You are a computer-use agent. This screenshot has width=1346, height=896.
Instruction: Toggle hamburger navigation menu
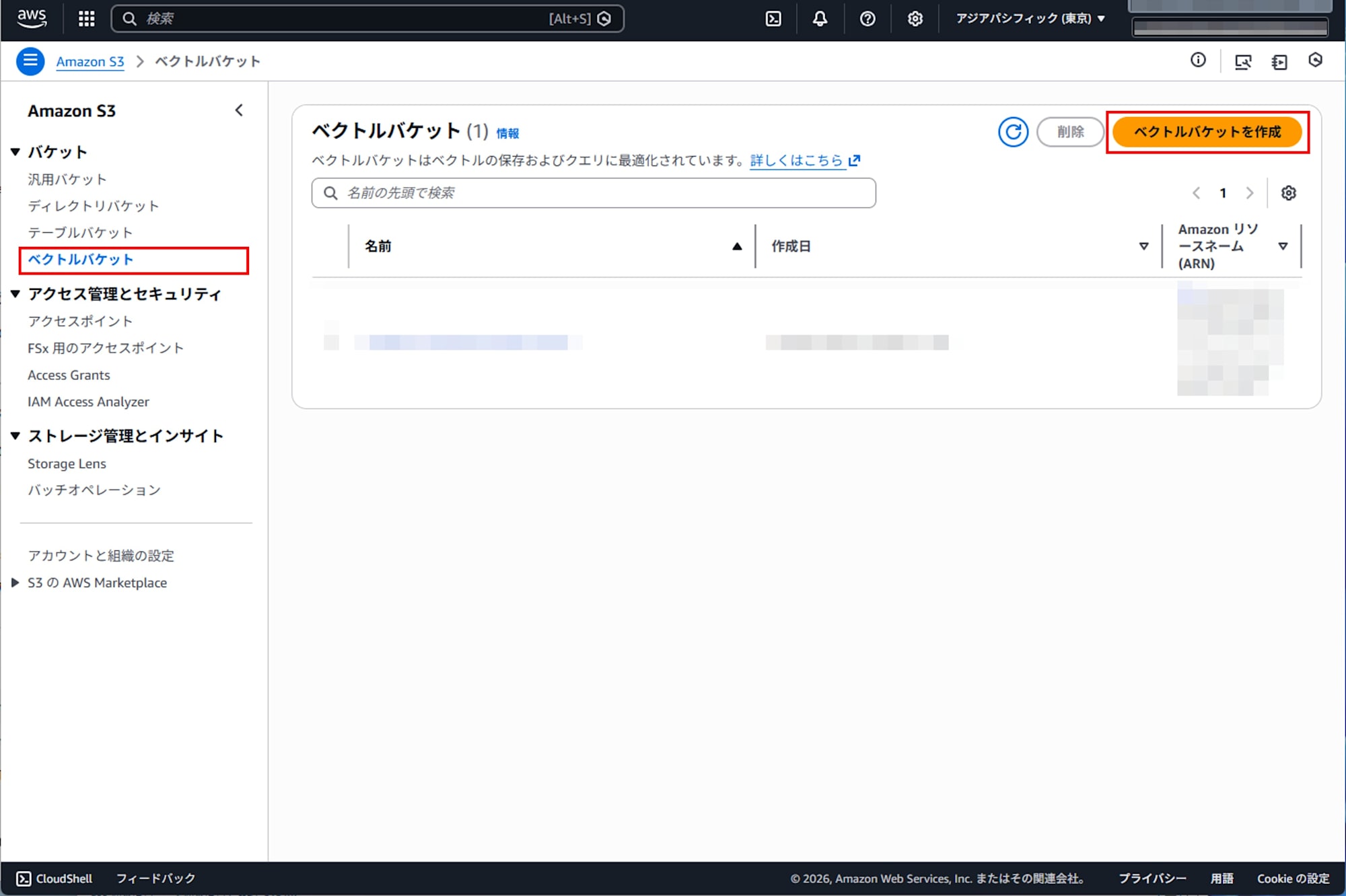(x=30, y=61)
